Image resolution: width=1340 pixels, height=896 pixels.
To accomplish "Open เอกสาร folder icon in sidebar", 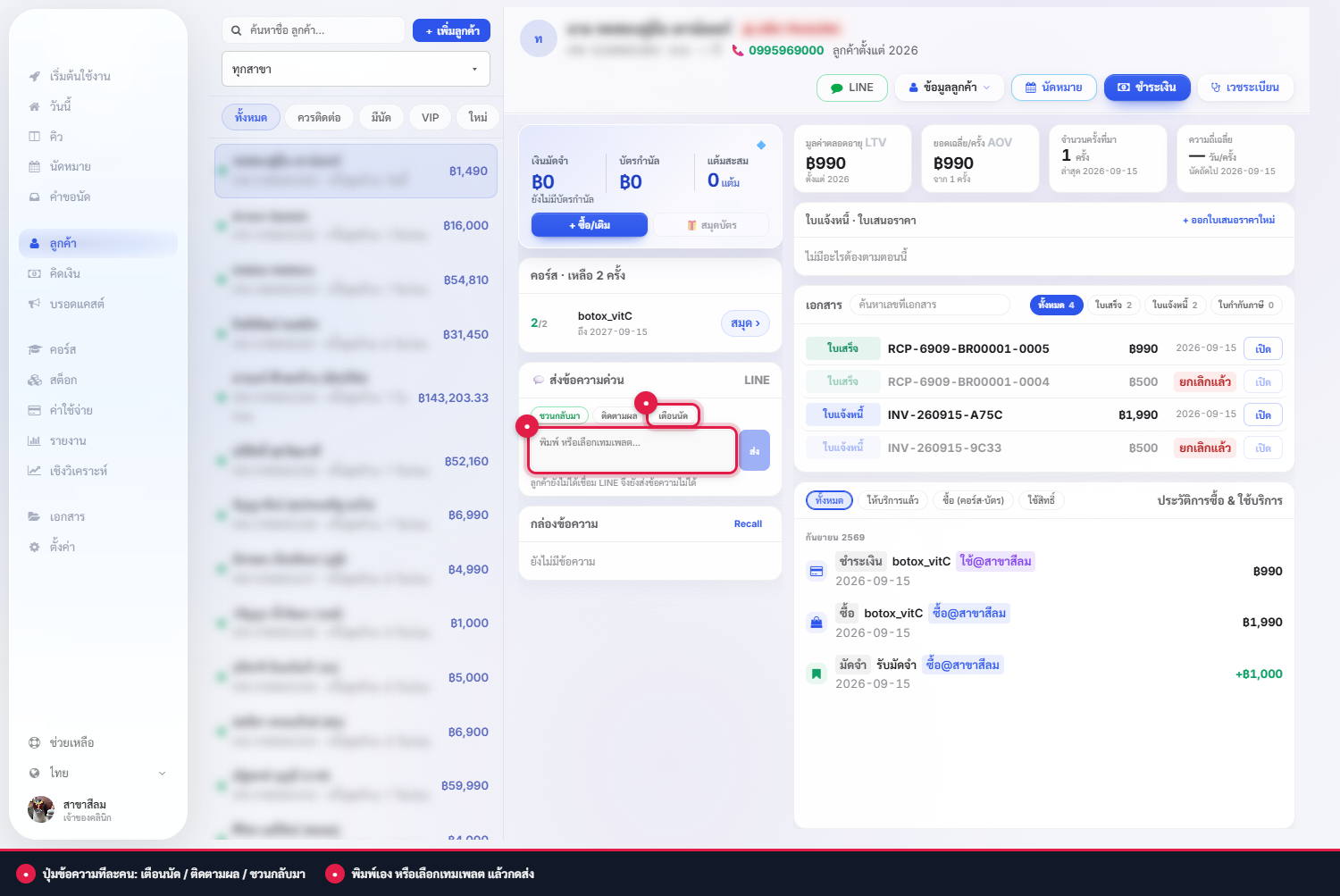I will [34, 516].
